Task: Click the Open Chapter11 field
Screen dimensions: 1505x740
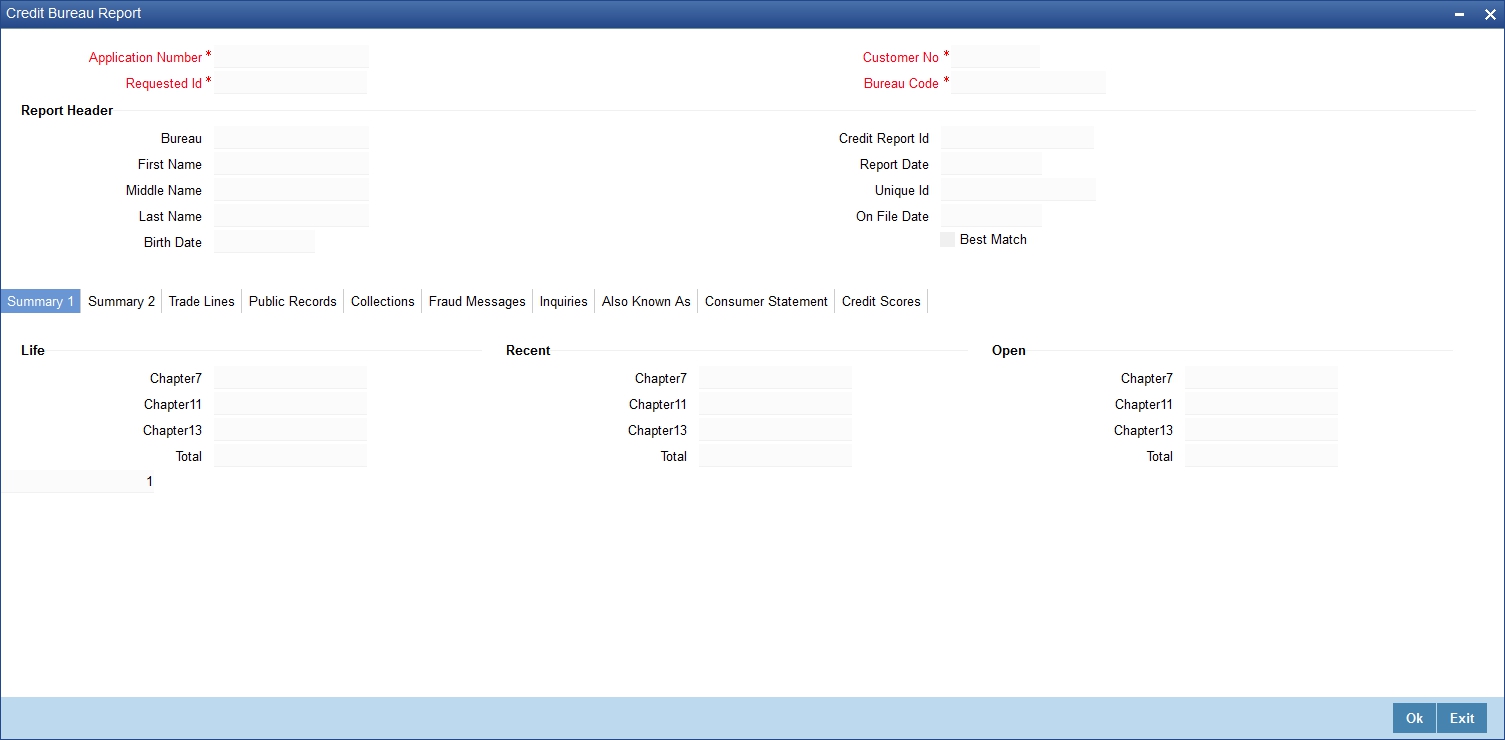Action: coord(1261,404)
